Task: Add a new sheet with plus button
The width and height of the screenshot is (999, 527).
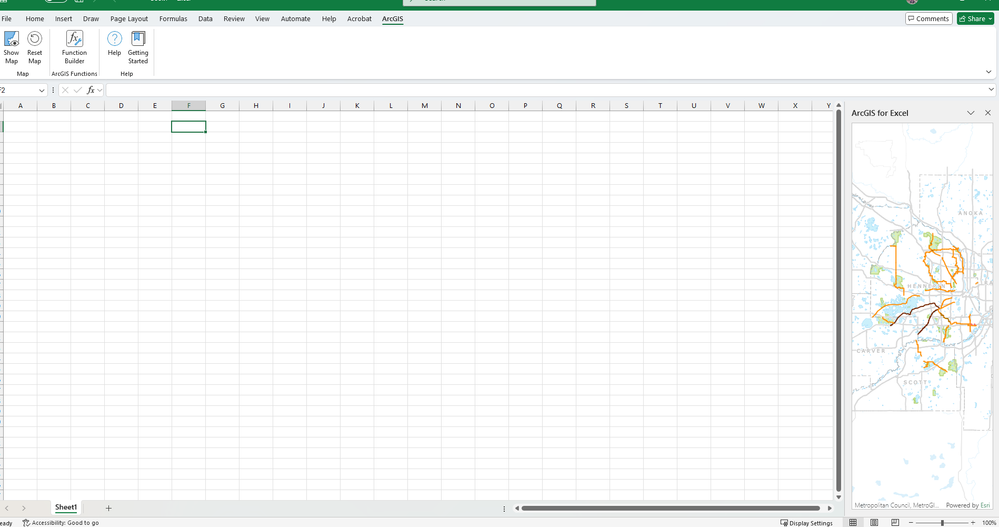Action: tap(108, 508)
